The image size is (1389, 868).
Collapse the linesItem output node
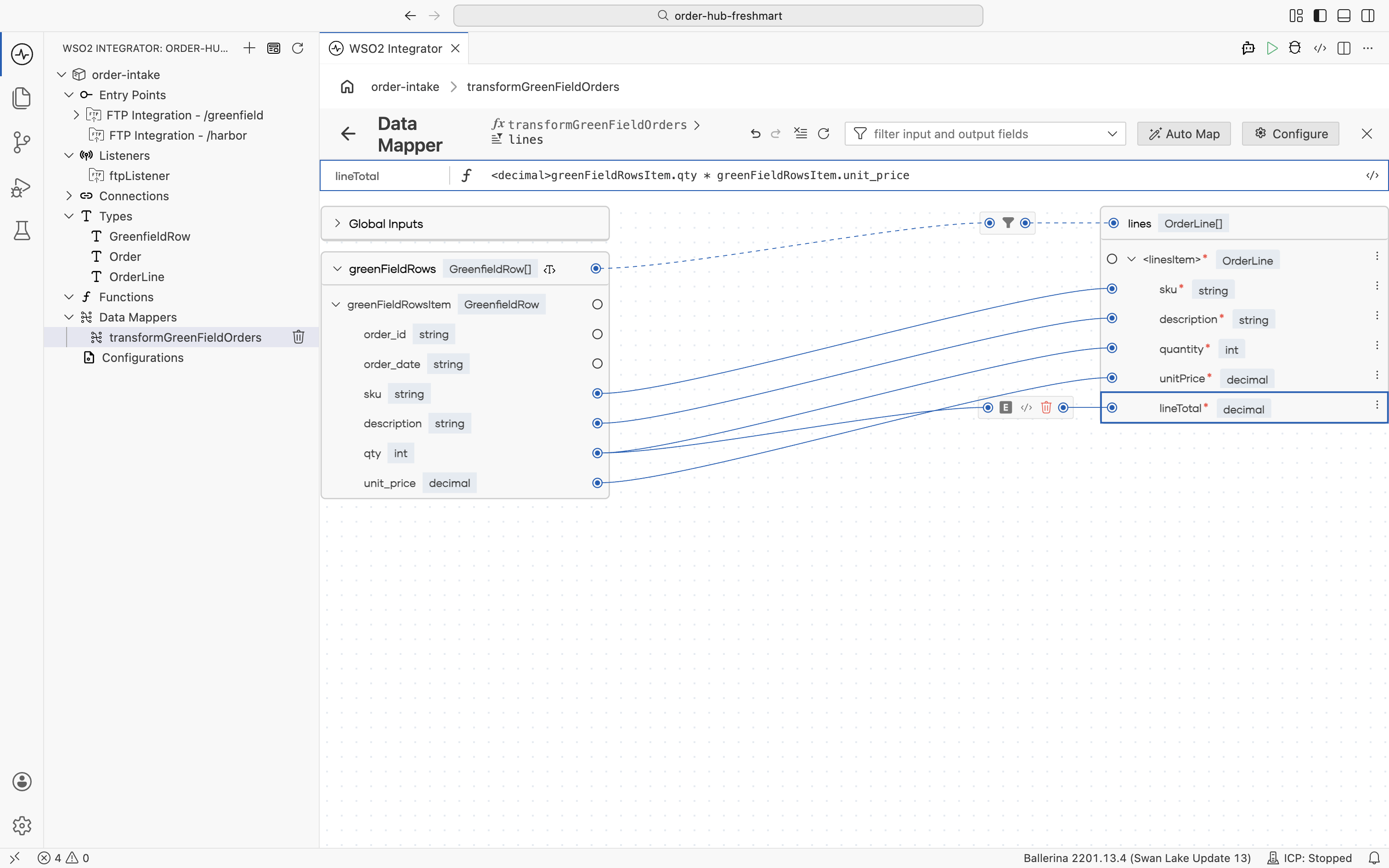[x=1131, y=259]
